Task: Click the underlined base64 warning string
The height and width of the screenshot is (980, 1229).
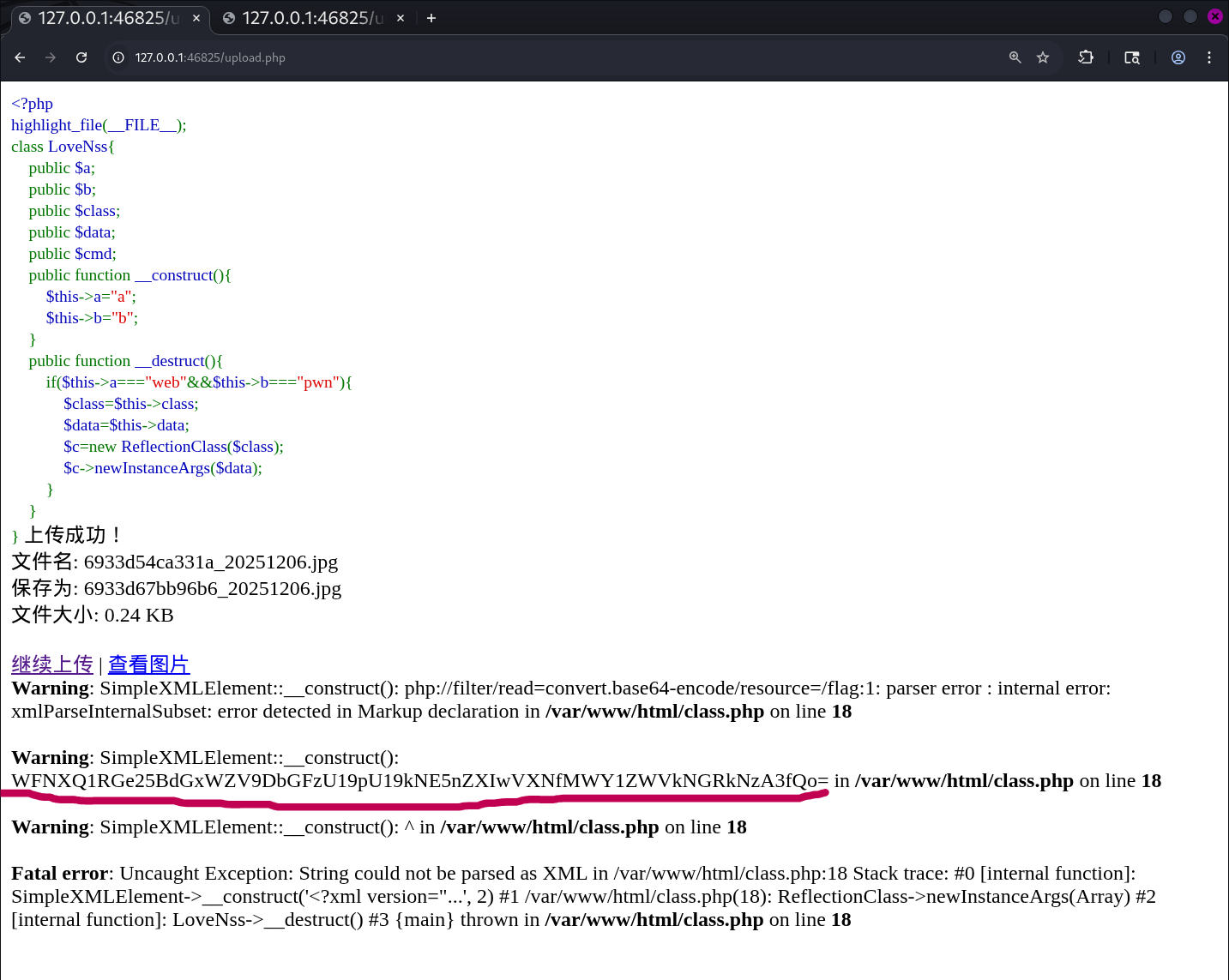Action: (412, 780)
